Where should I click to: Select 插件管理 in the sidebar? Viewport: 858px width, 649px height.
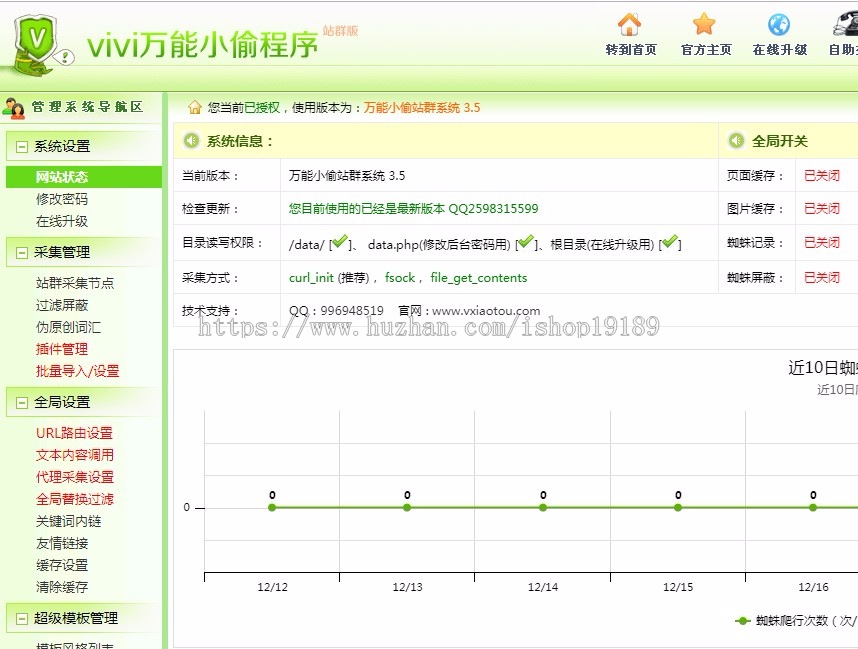(x=63, y=349)
